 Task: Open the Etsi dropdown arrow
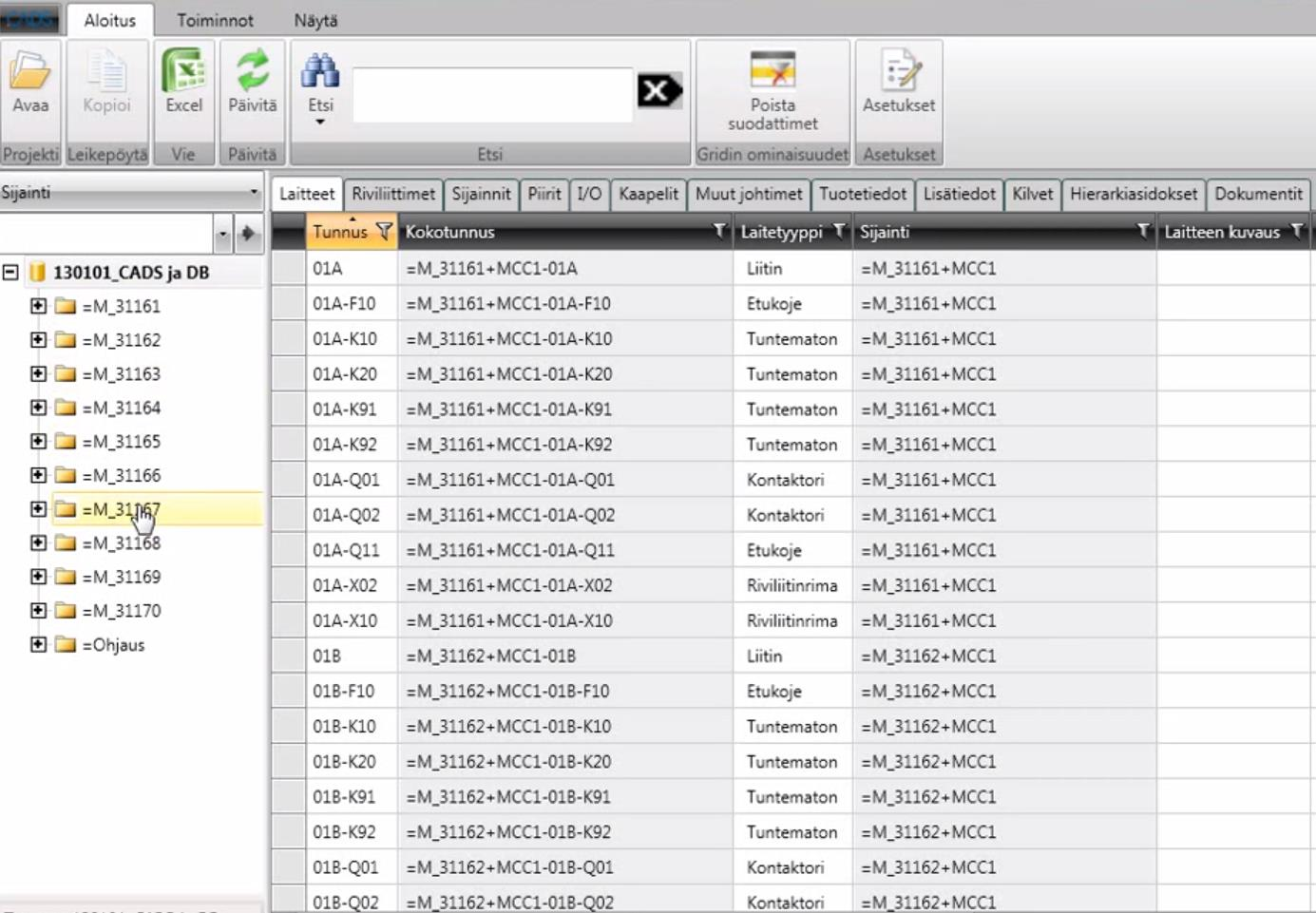320,122
